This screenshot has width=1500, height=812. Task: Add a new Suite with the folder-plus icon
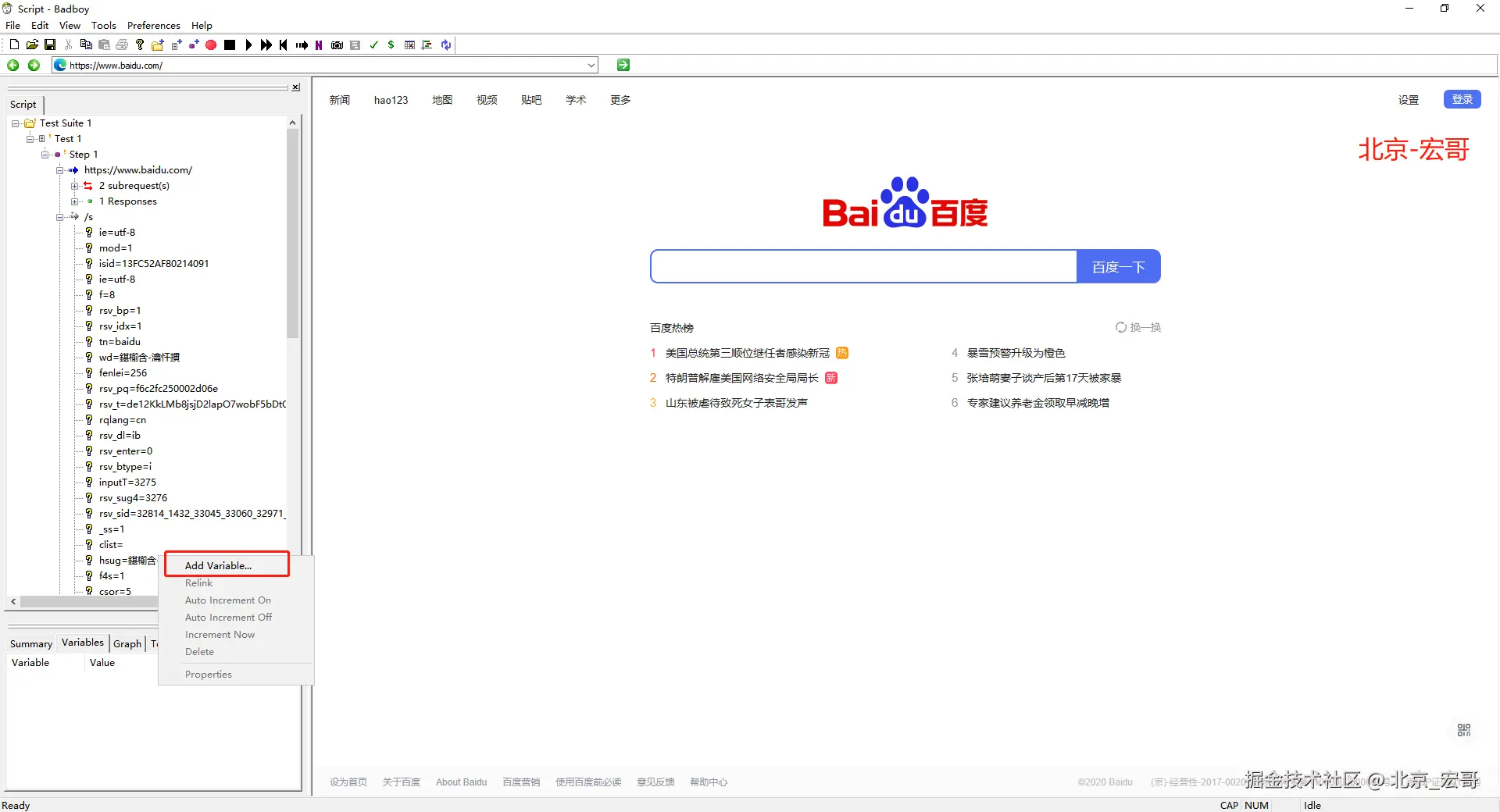(158, 45)
